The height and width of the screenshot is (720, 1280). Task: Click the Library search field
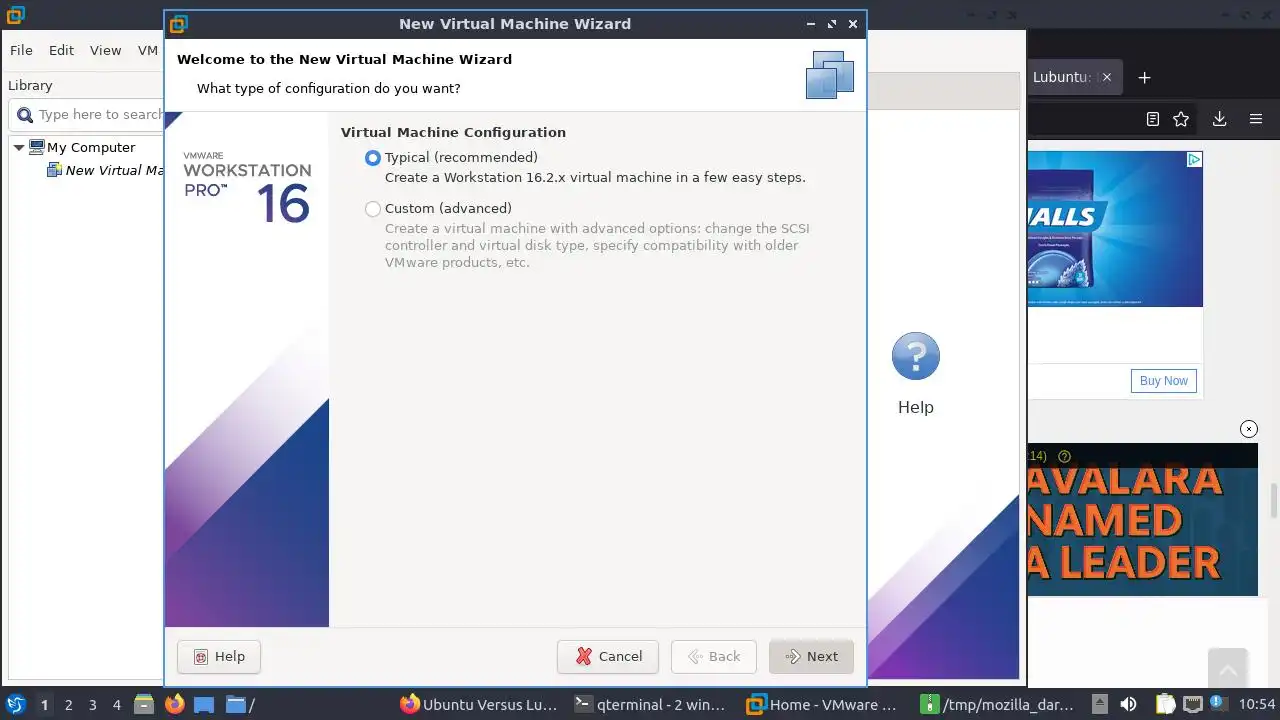[86, 115]
